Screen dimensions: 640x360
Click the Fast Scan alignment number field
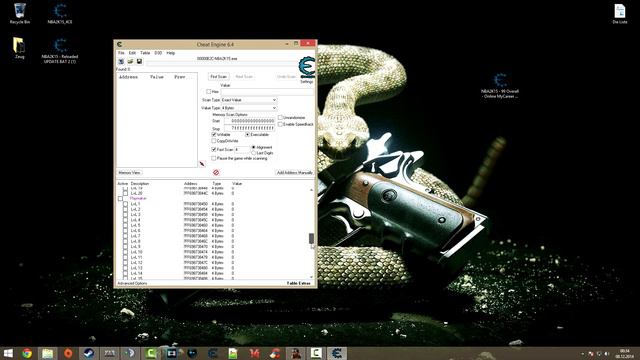click(242, 150)
